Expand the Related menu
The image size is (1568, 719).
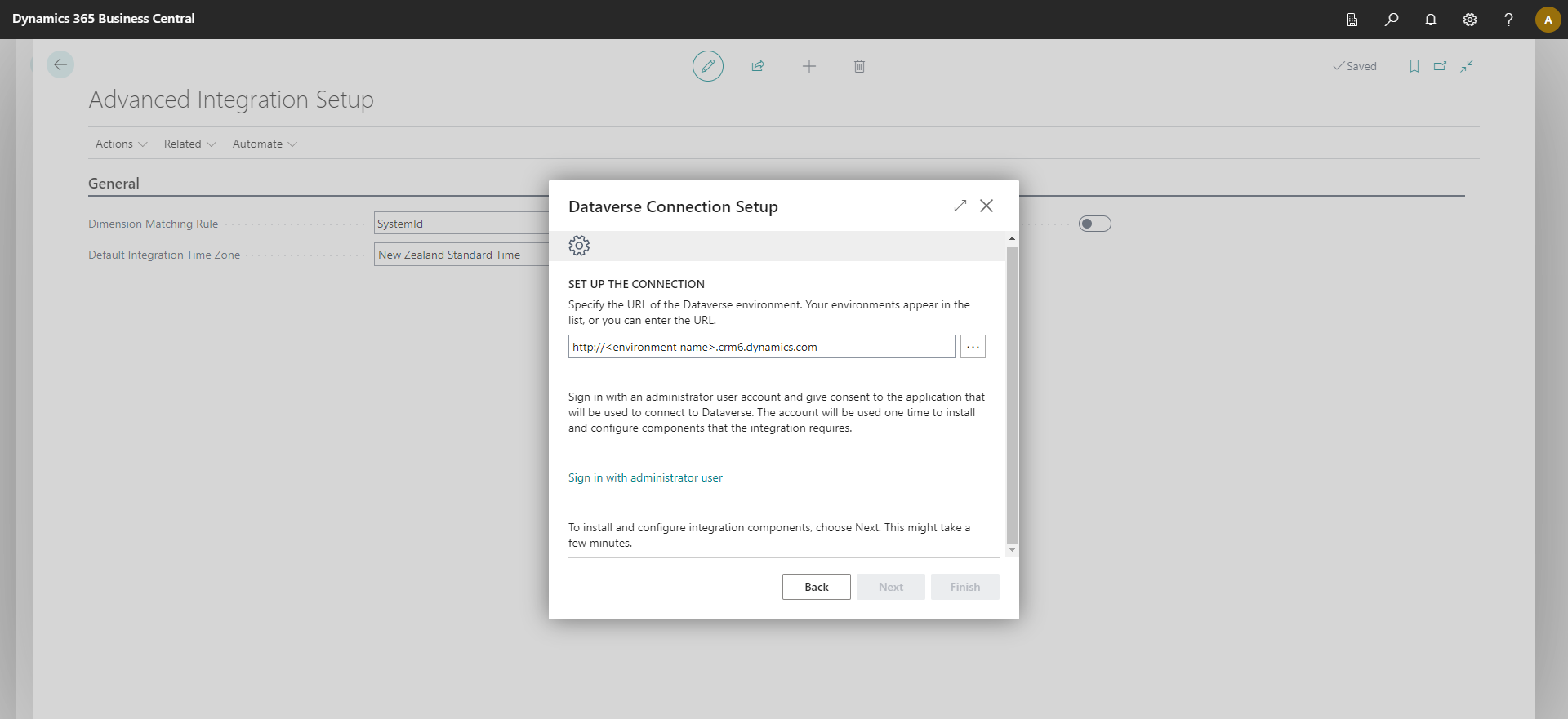click(x=189, y=144)
